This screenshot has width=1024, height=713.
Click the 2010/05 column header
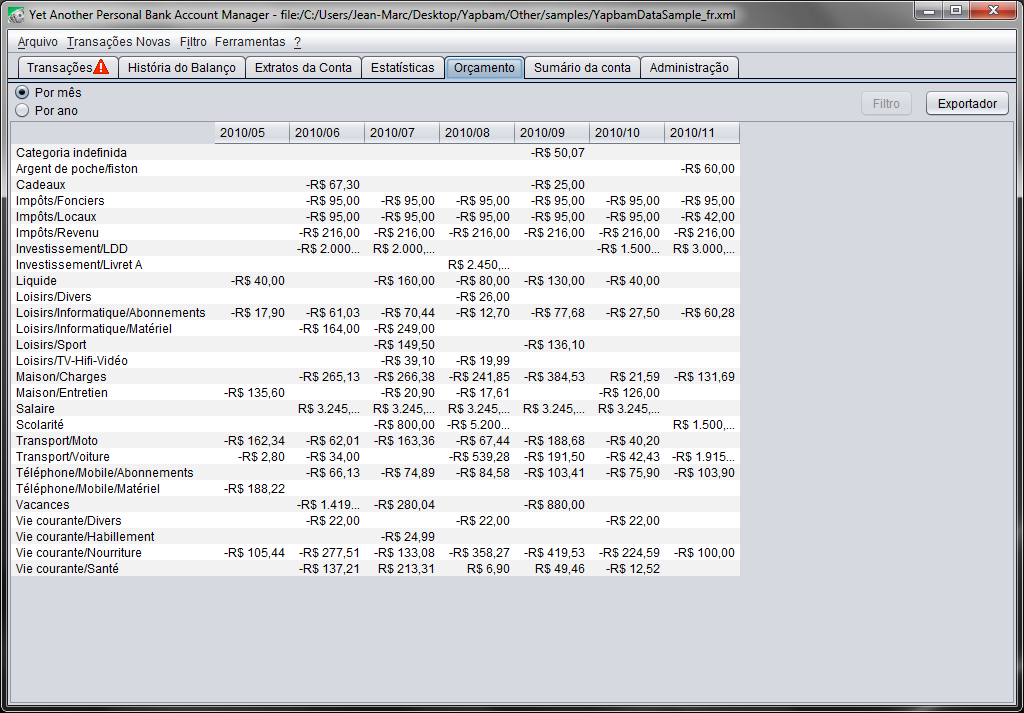(x=252, y=133)
